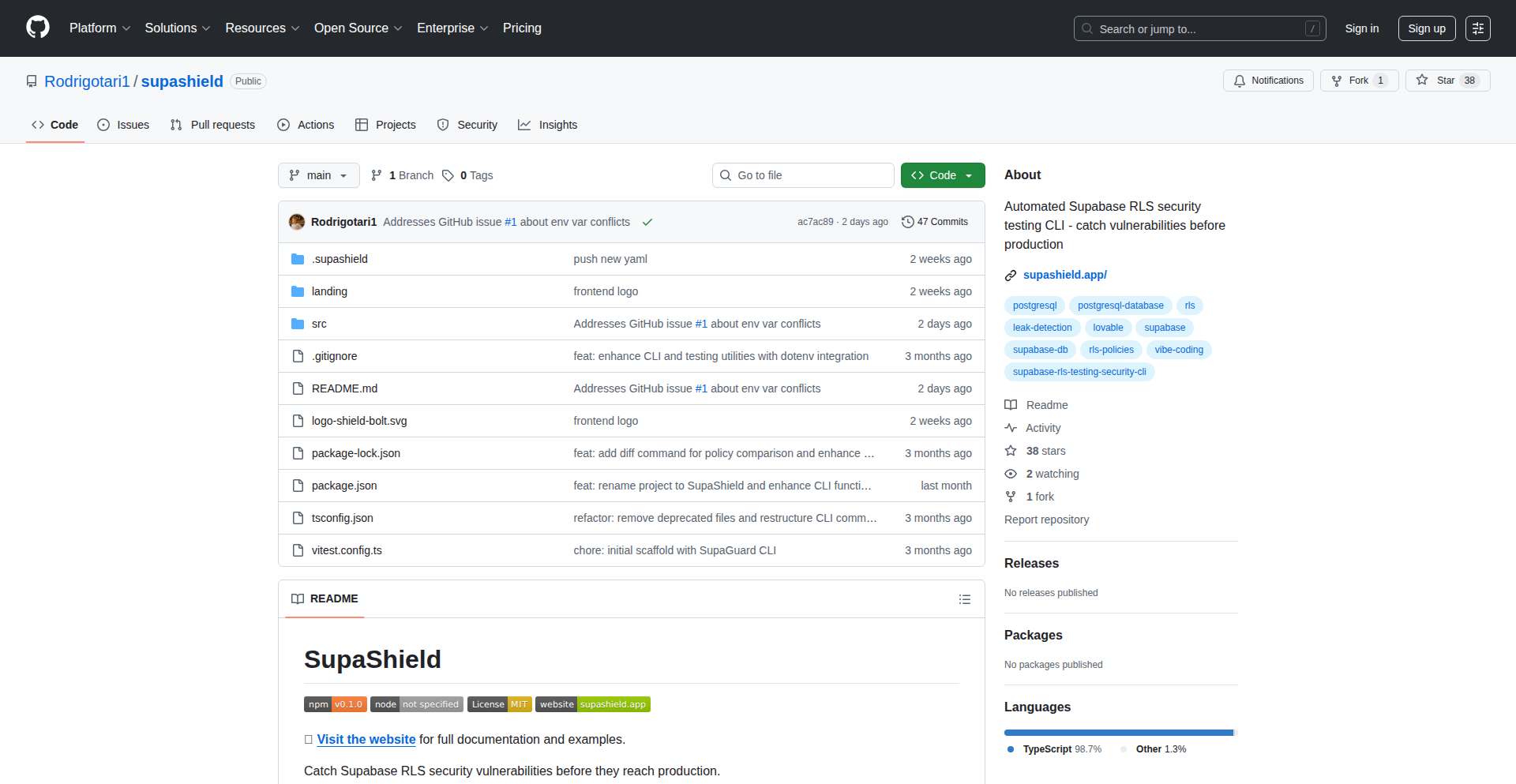
Task: View the 47 Commits history
Action: [x=935, y=222]
